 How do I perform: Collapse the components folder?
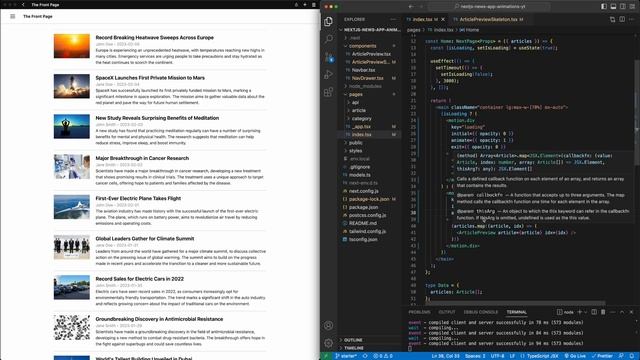[x=362, y=46]
